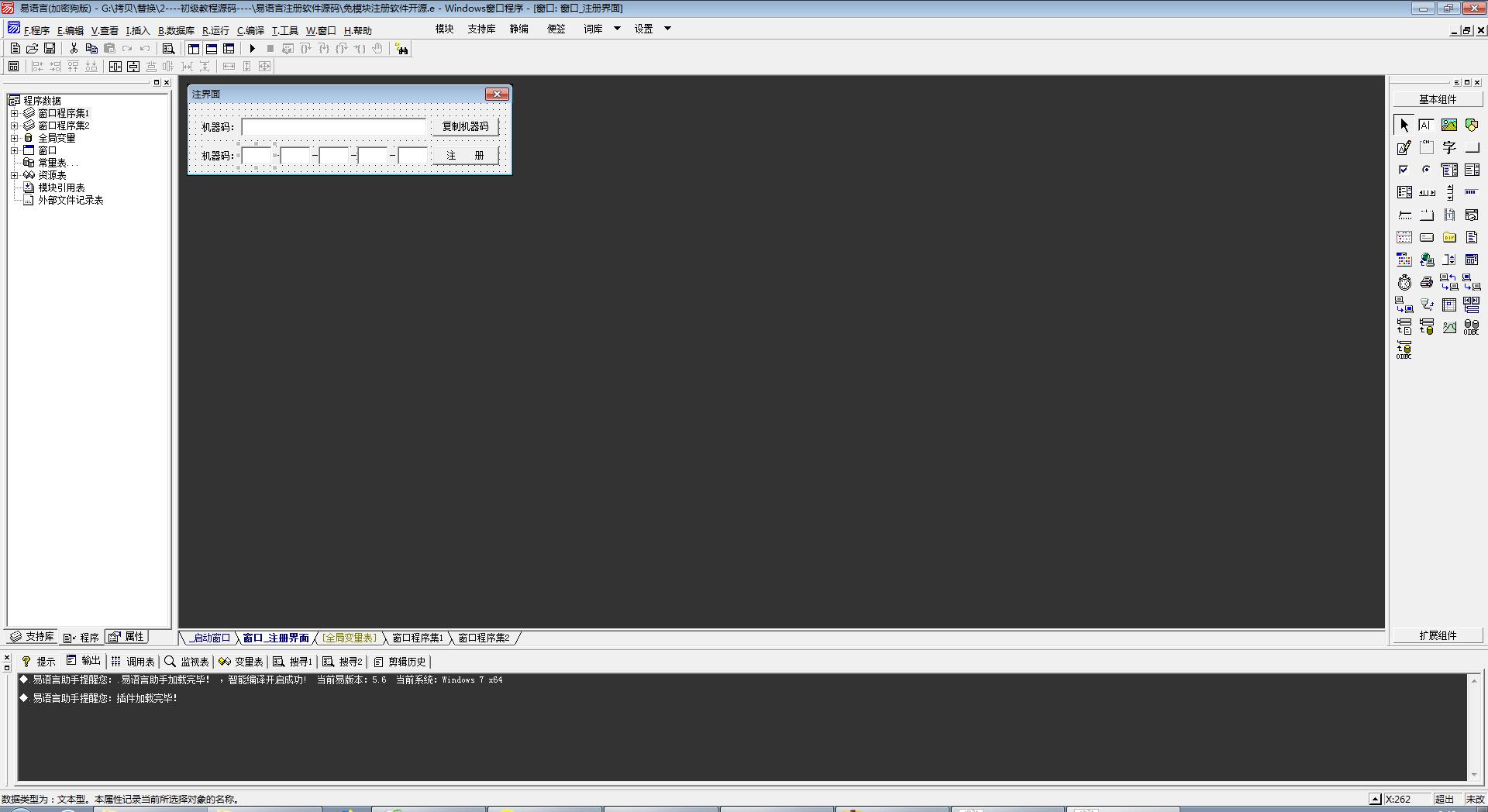Switch to the 窗口程序集1 tab
Viewport: 1488px width, 812px height.
click(417, 638)
